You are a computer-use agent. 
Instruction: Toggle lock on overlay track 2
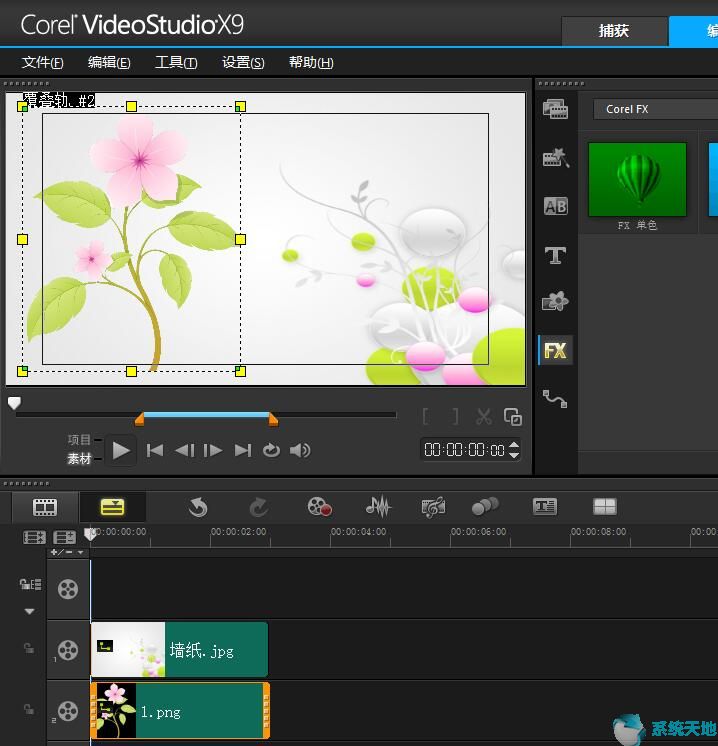coord(29,709)
